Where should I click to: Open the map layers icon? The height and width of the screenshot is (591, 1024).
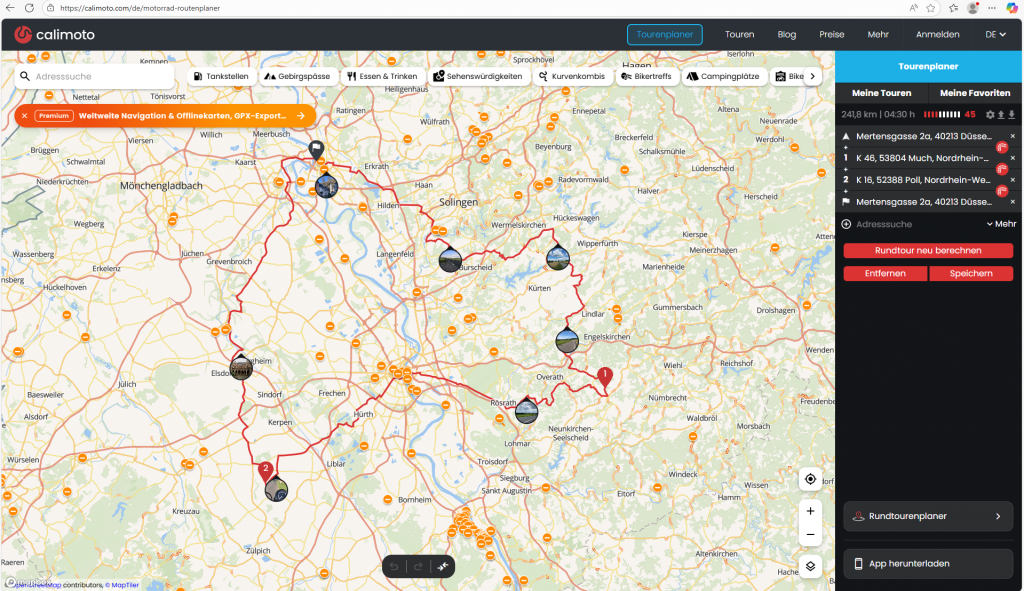click(x=810, y=565)
